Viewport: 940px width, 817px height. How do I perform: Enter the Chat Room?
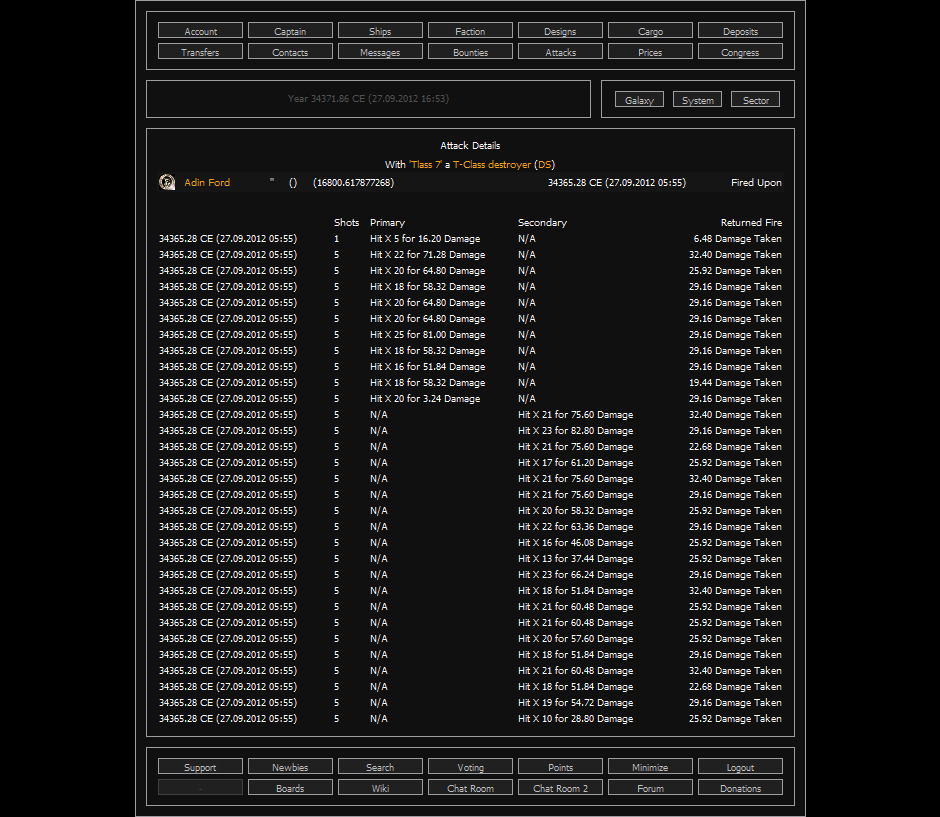tap(470, 788)
